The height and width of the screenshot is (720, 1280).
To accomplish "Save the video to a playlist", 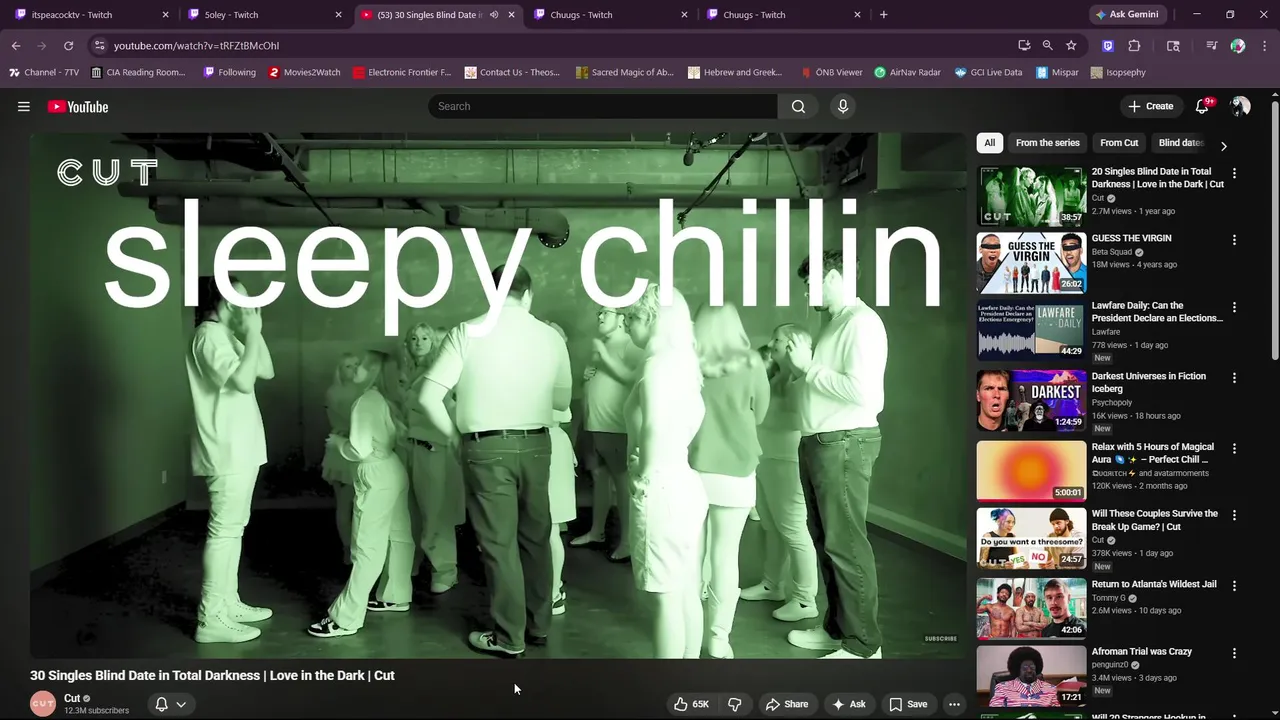I will [x=908, y=704].
